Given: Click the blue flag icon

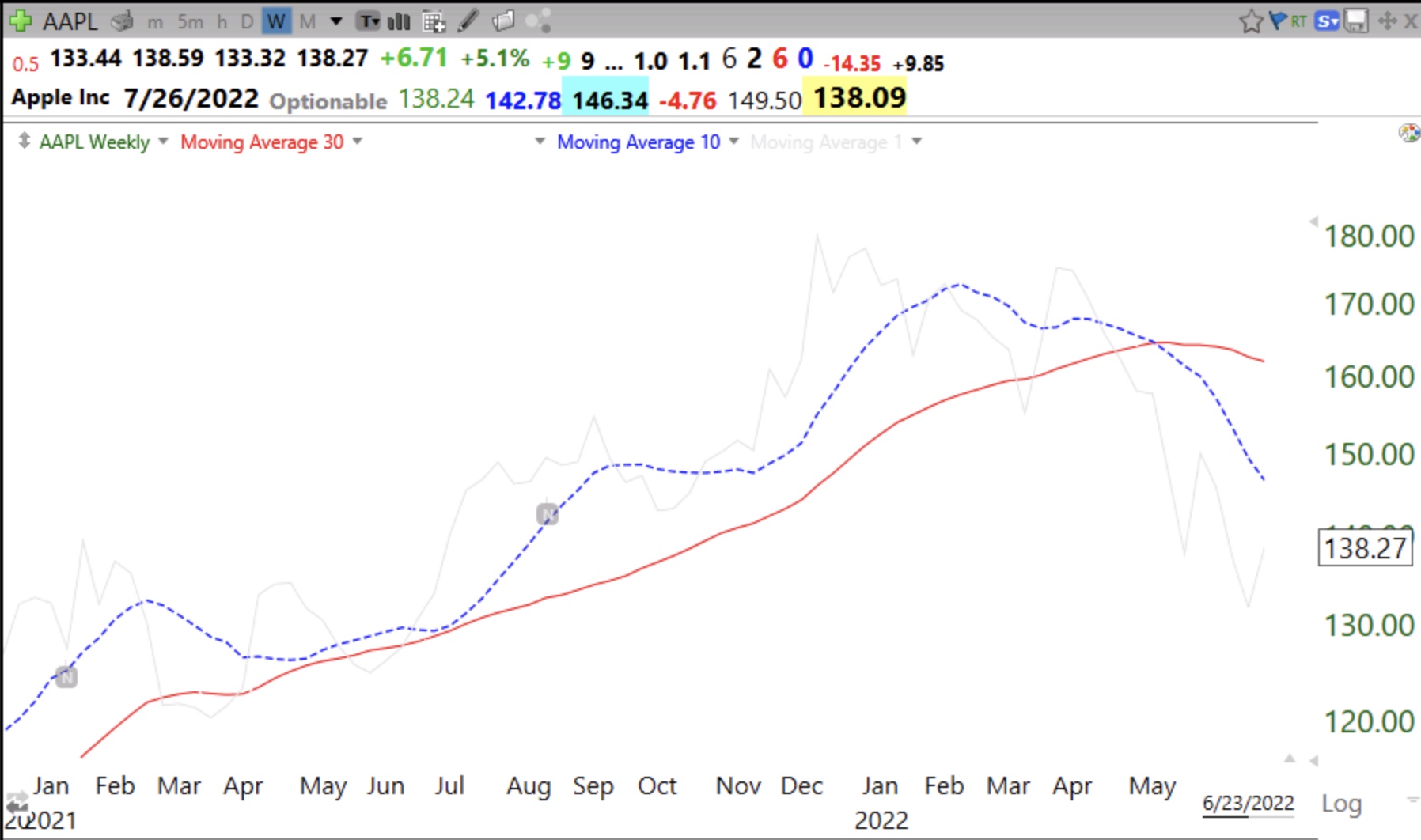Looking at the screenshot, I should coord(1278,21).
